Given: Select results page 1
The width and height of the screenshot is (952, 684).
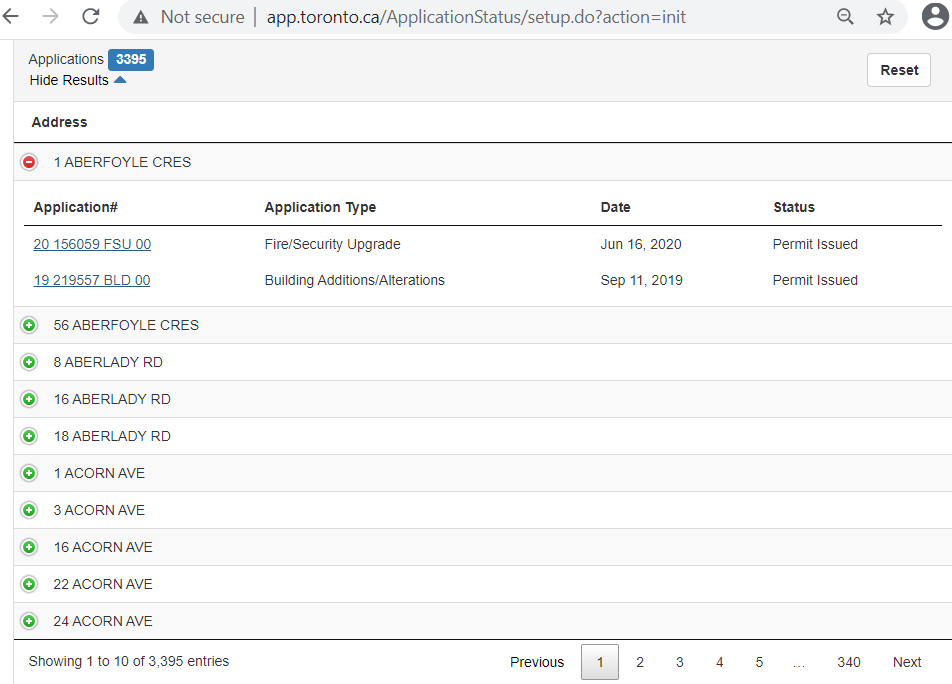Looking at the screenshot, I should 600,662.
